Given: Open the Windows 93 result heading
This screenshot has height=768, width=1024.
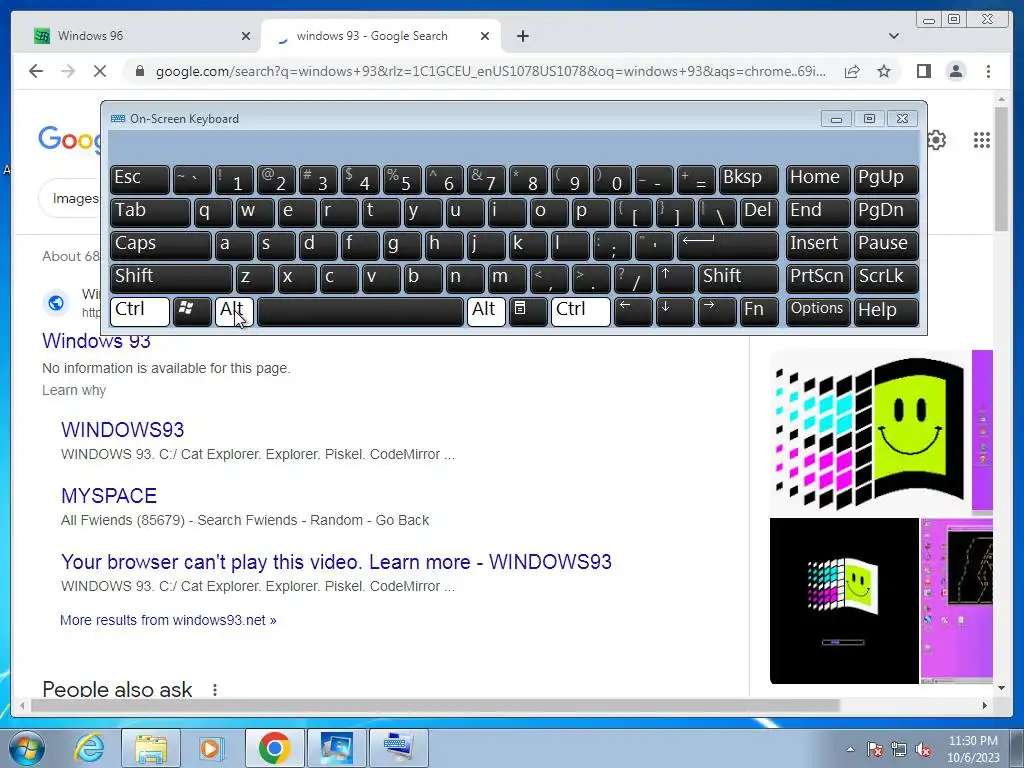Looking at the screenshot, I should tap(97, 341).
